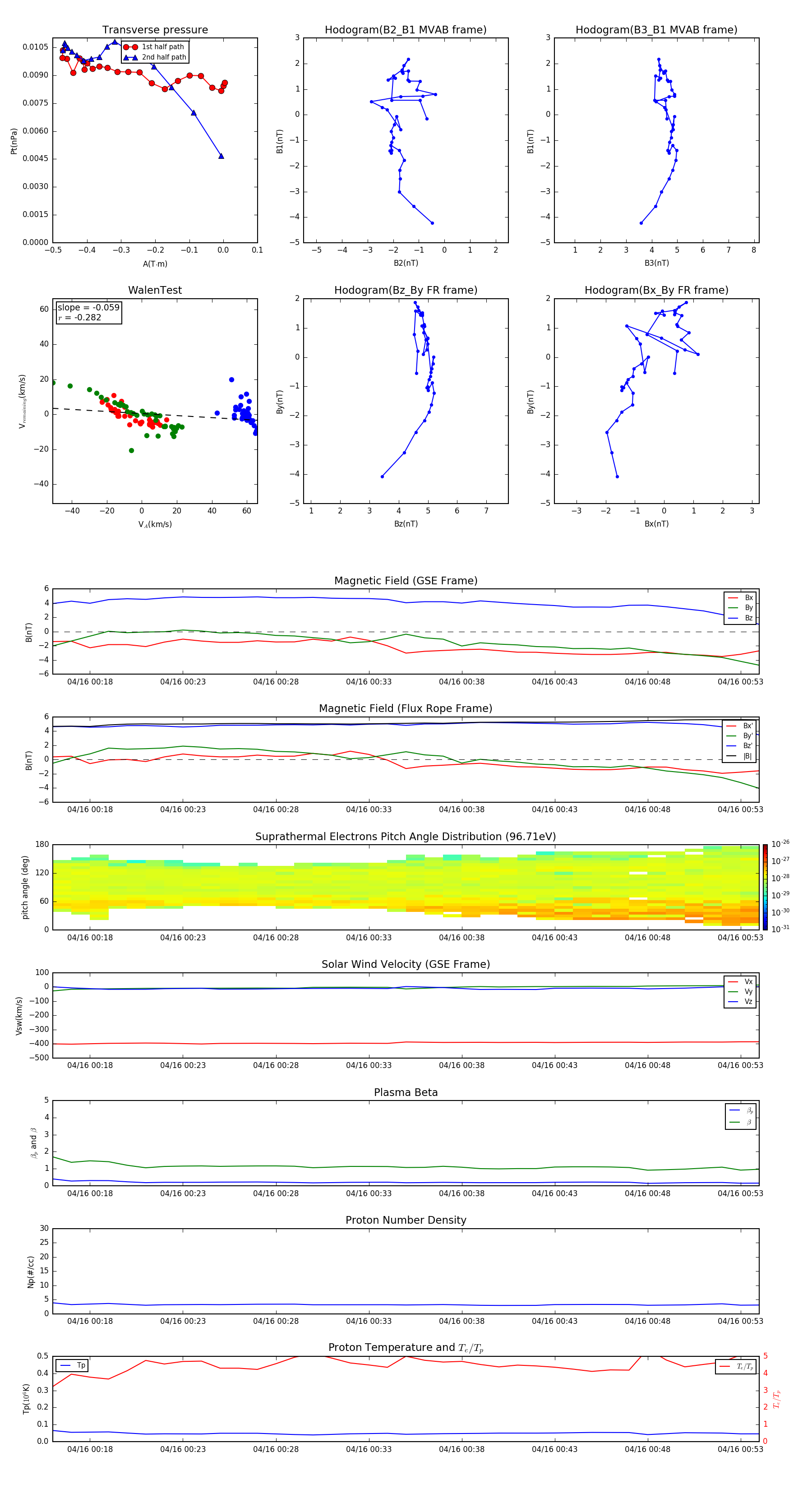Screen dimensions: 812x1489
Task: Click the '10^-31' colorbar tick label
Action: 780,929
